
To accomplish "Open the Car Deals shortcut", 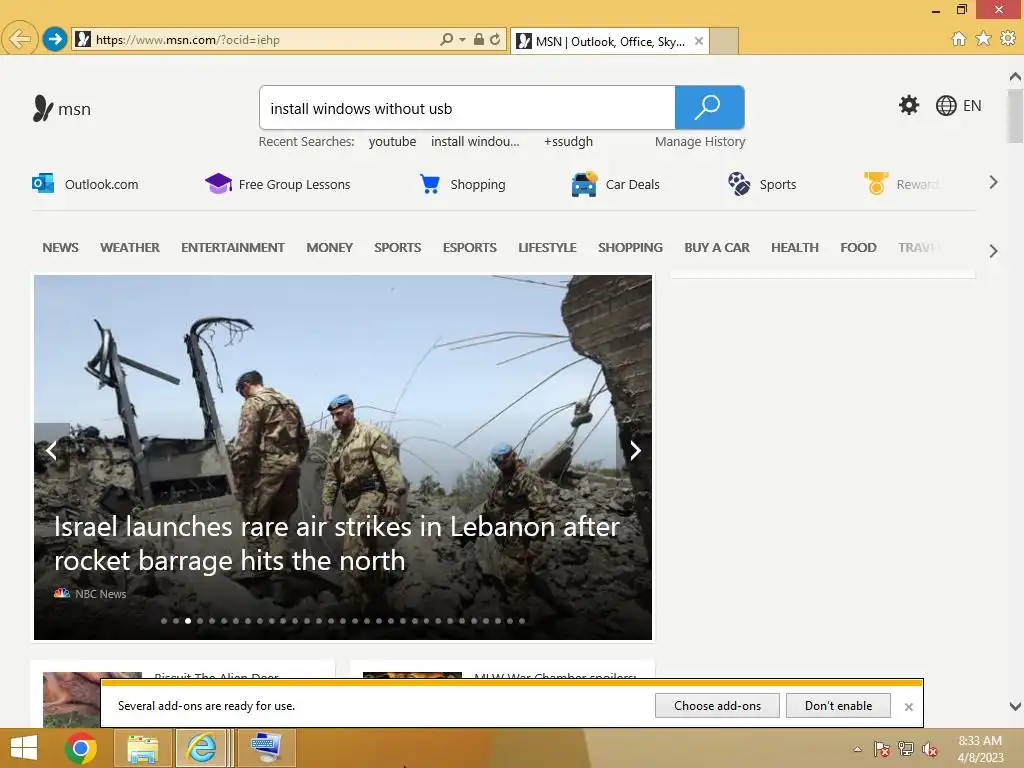I will (x=615, y=184).
